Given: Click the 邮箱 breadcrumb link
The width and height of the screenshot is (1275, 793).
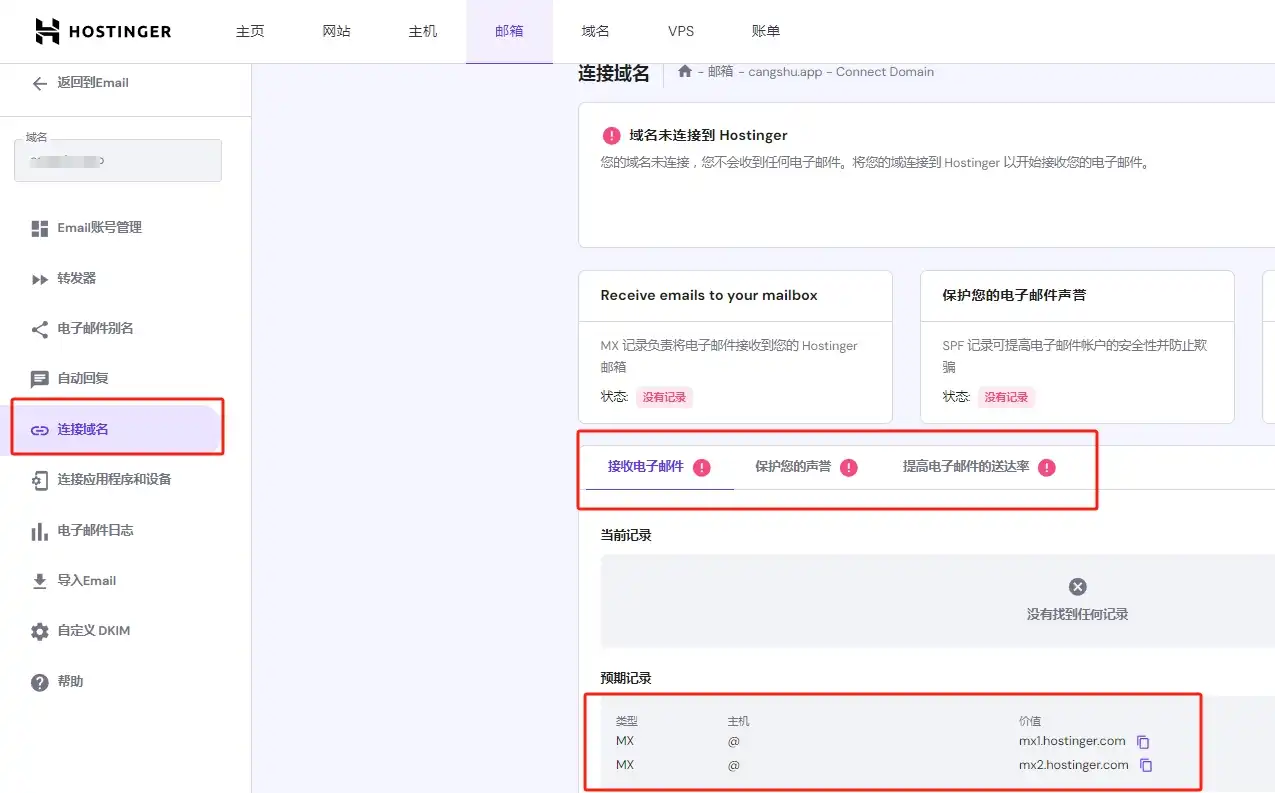Looking at the screenshot, I should (720, 72).
